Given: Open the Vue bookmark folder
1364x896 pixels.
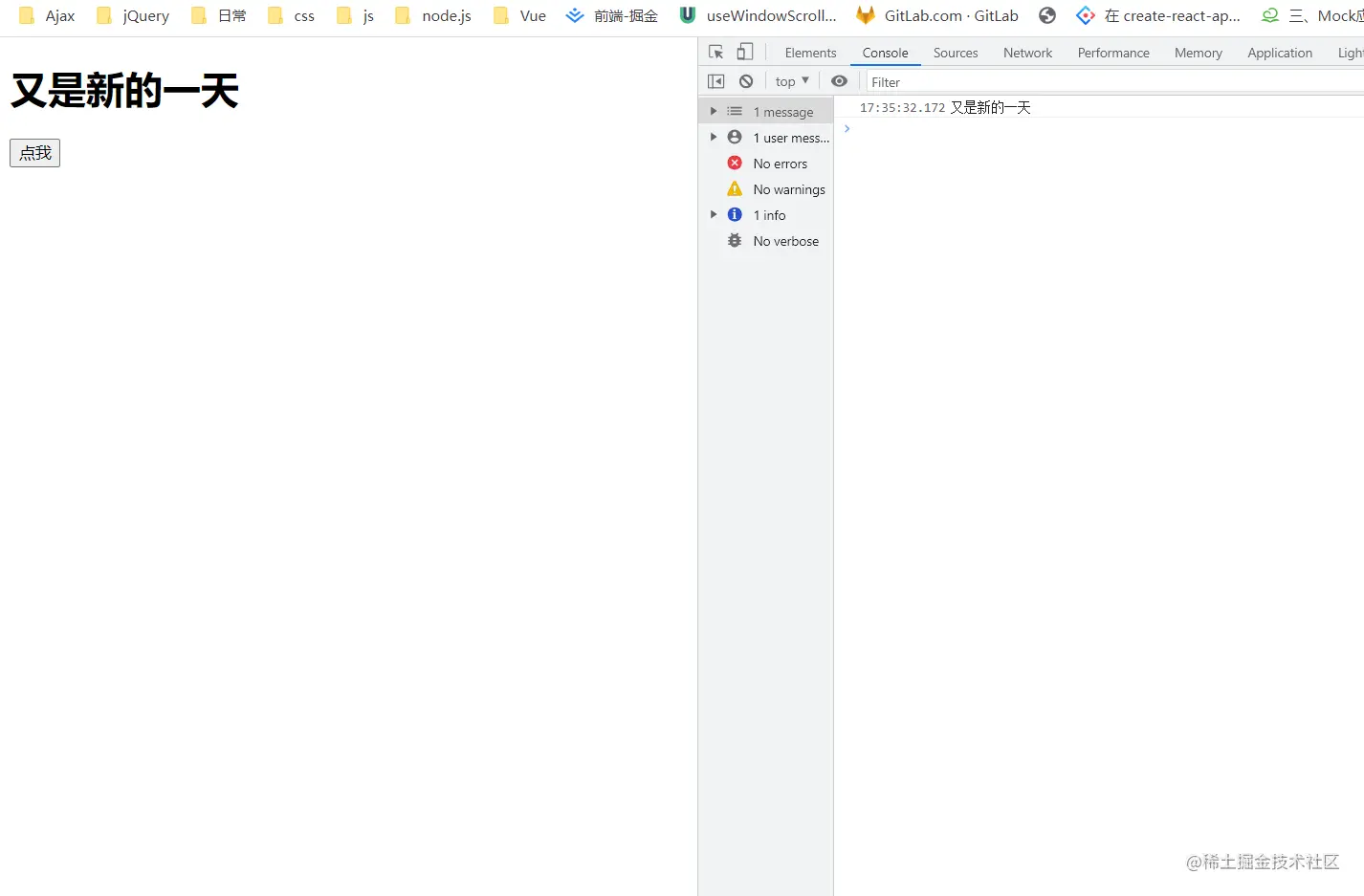Looking at the screenshot, I should click(x=519, y=15).
